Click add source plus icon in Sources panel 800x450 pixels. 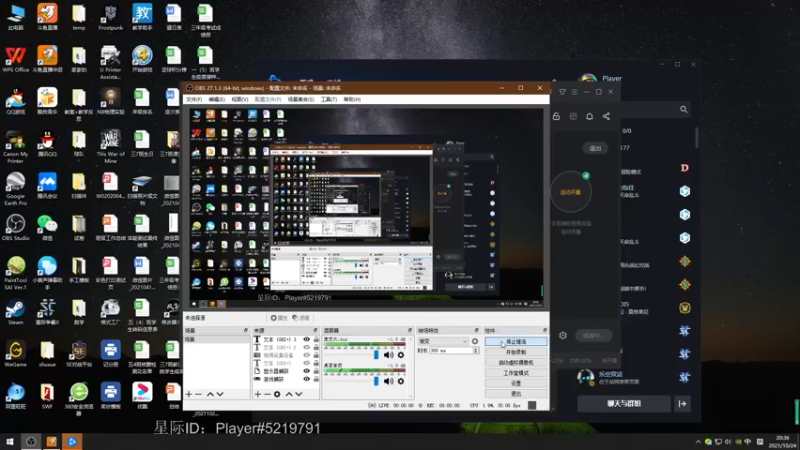(x=258, y=394)
